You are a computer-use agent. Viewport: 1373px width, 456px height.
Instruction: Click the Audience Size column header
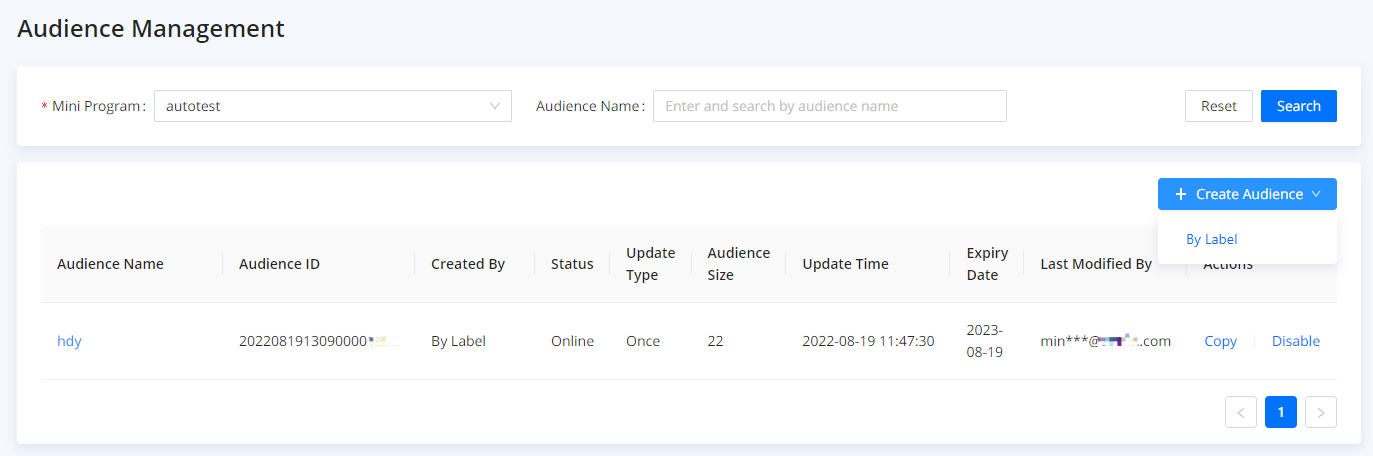pyautogui.click(x=738, y=264)
